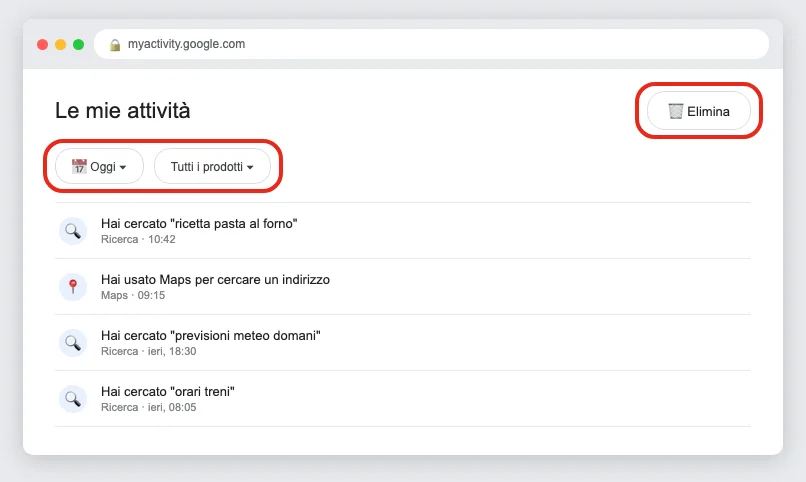This screenshot has height=482, width=806.
Task: Close the window with the red button
Action: pos(43,45)
